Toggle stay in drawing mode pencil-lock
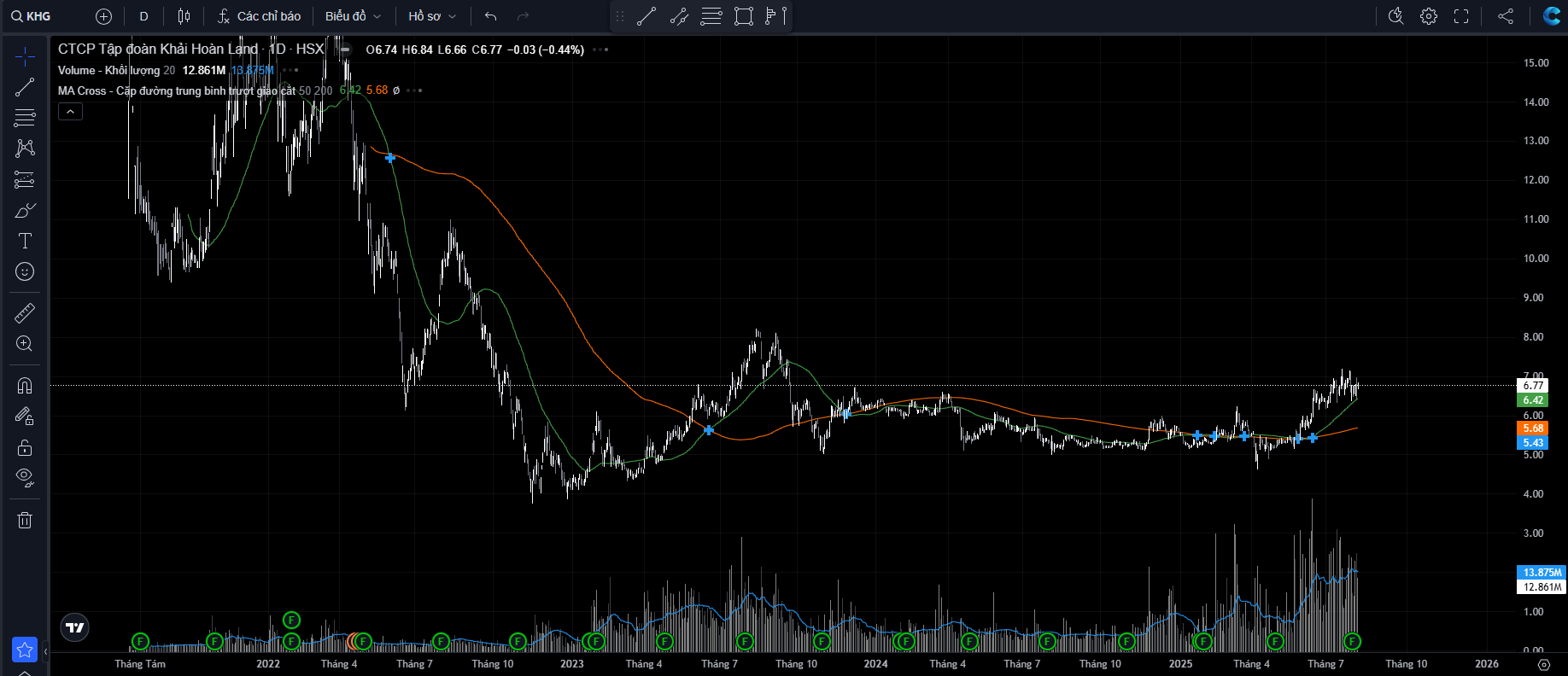This screenshot has width=1568, height=676. click(25, 417)
